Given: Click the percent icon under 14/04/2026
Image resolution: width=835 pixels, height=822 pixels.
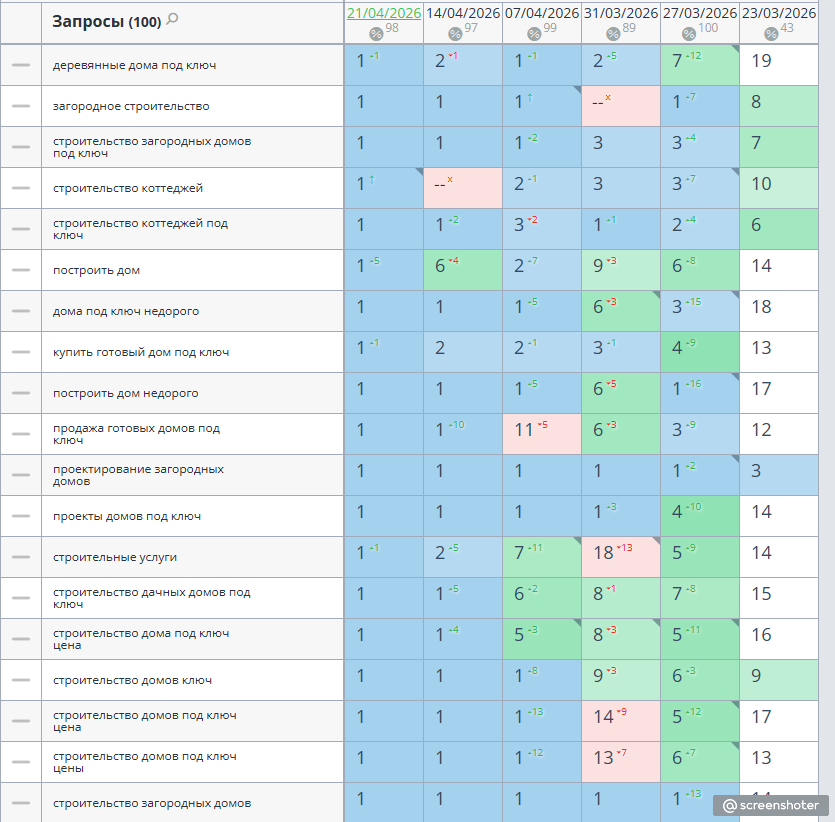Looking at the screenshot, I should pos(455,34).
